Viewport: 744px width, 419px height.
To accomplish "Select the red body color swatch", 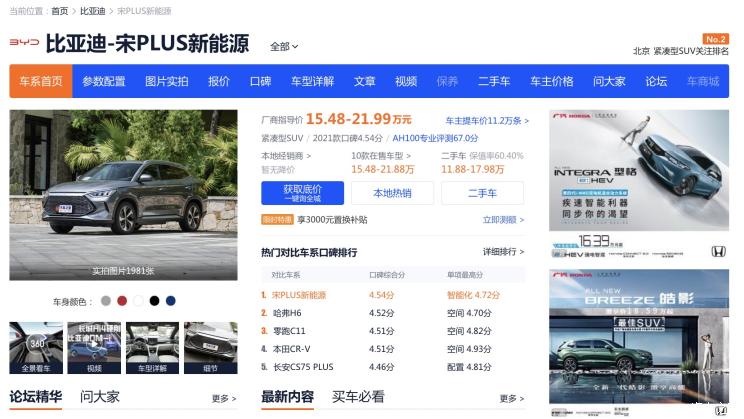I will pos(122,301).
